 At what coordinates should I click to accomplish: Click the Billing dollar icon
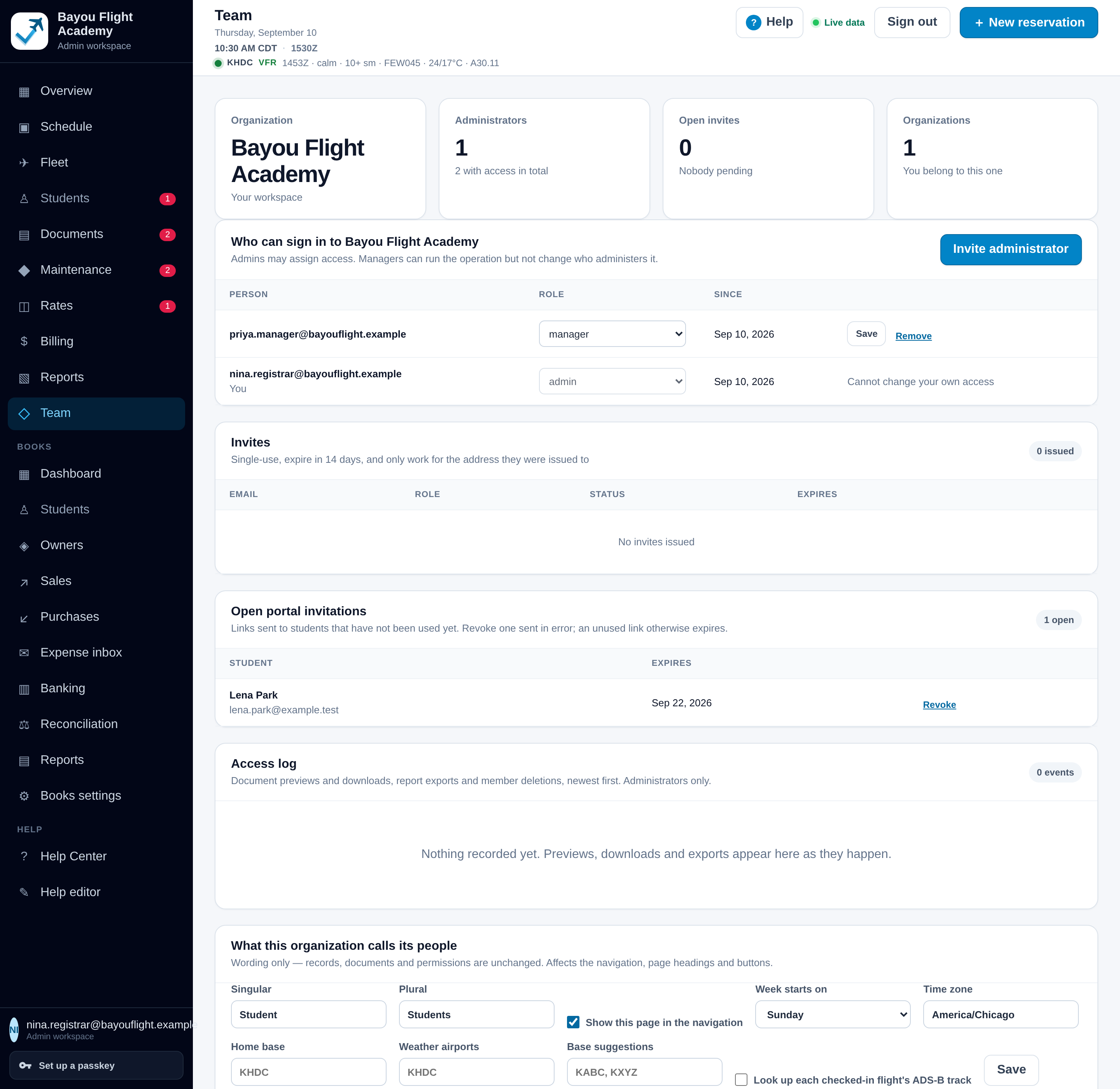click(24, 341)
